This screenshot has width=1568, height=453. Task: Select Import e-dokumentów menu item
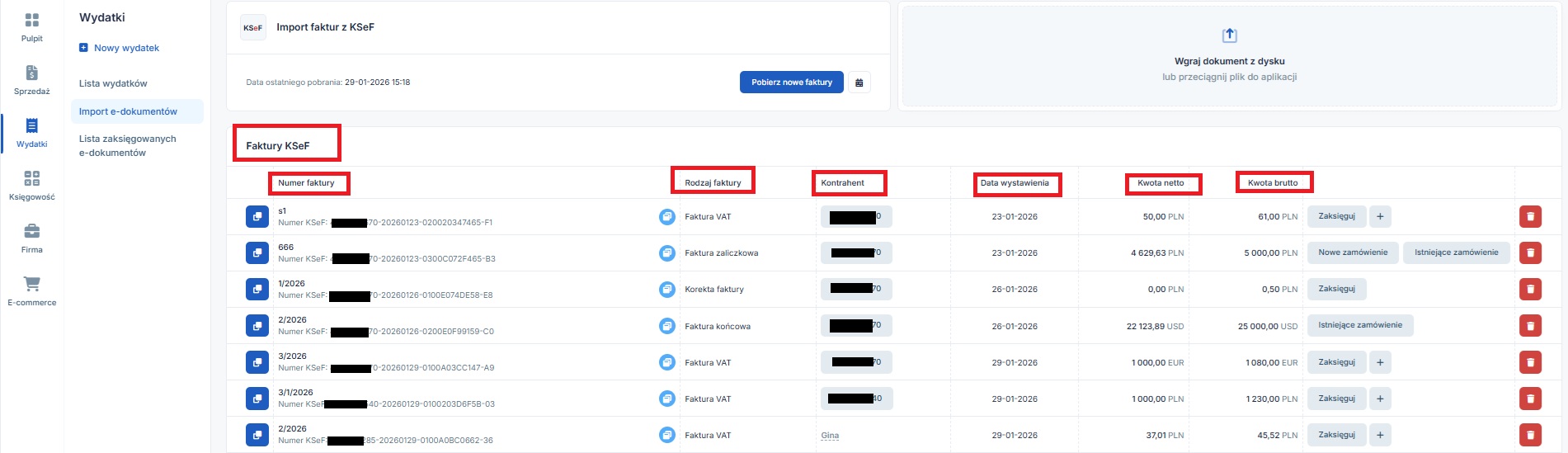128,111
